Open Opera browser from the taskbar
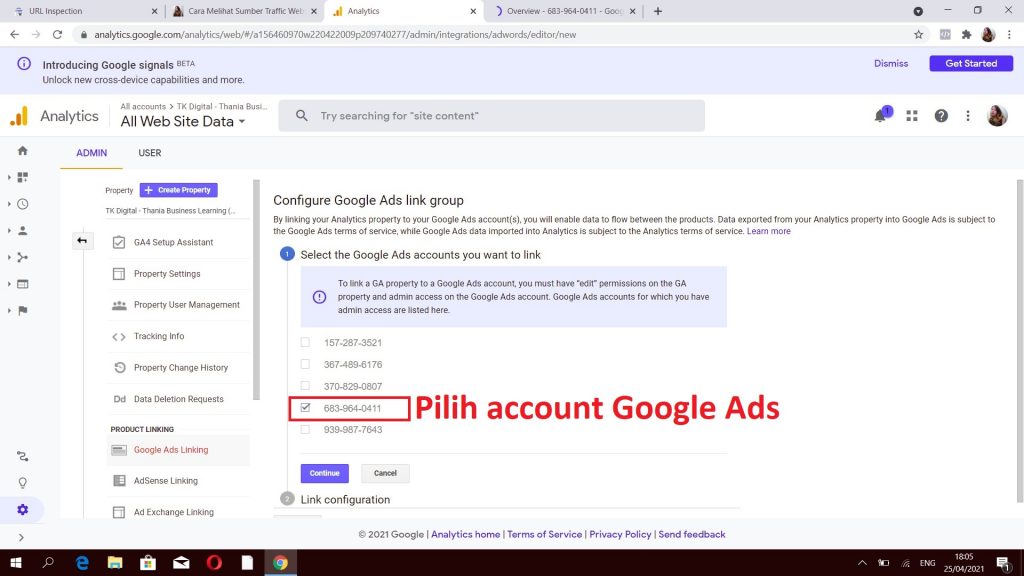 (x=214, y=562)
